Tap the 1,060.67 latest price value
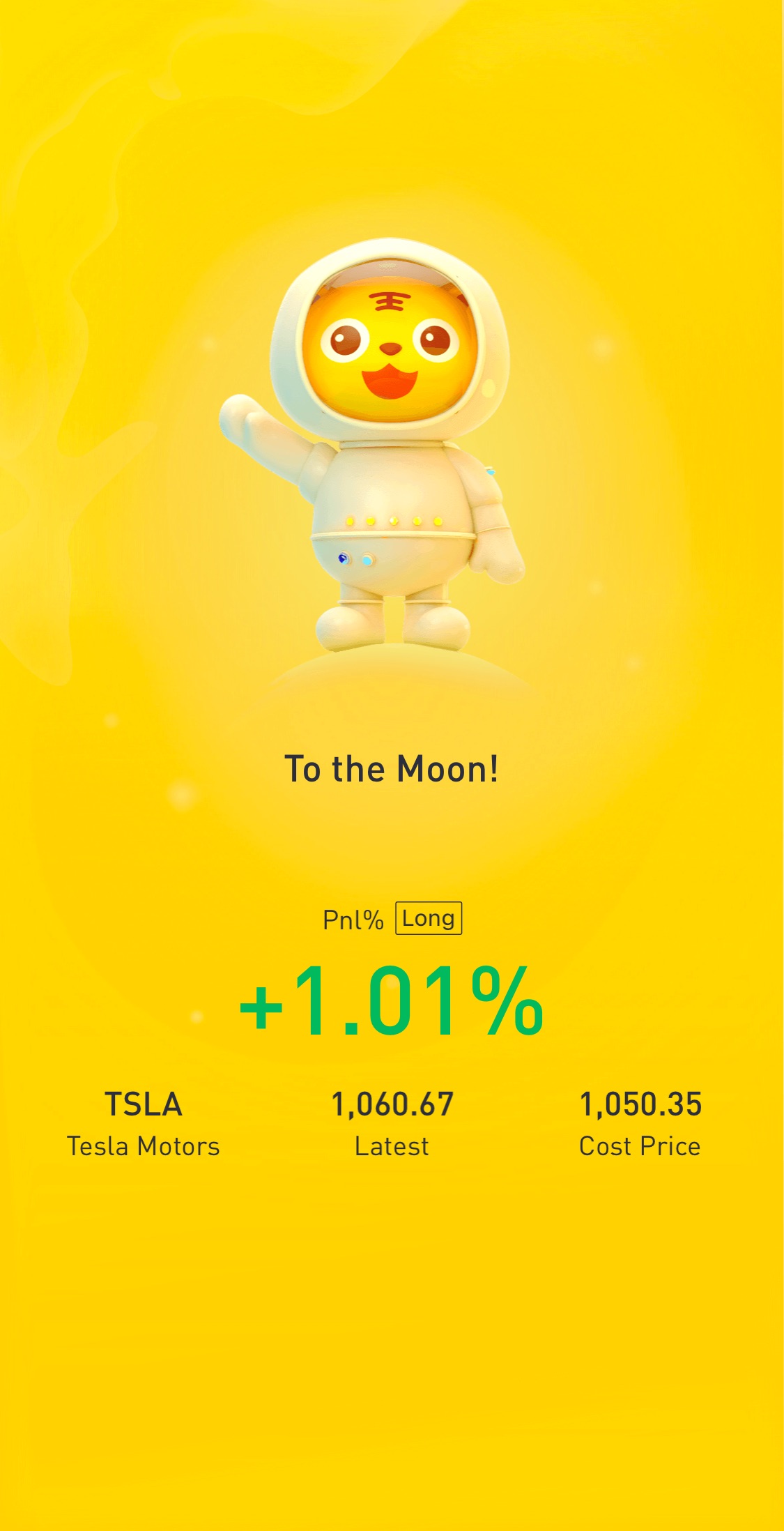 click(x=392, y=1105)
